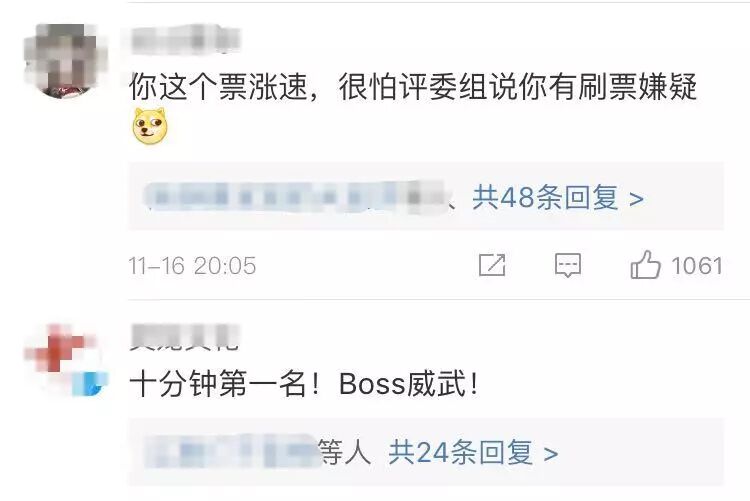
Task: Tap the 1061 like count
Action: tap(697, 266)
